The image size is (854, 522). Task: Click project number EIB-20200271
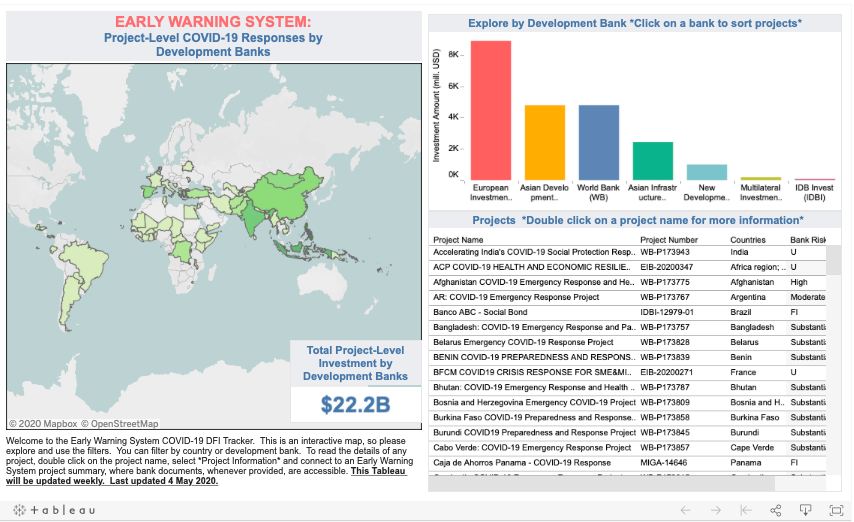click(x=667, y=372)
